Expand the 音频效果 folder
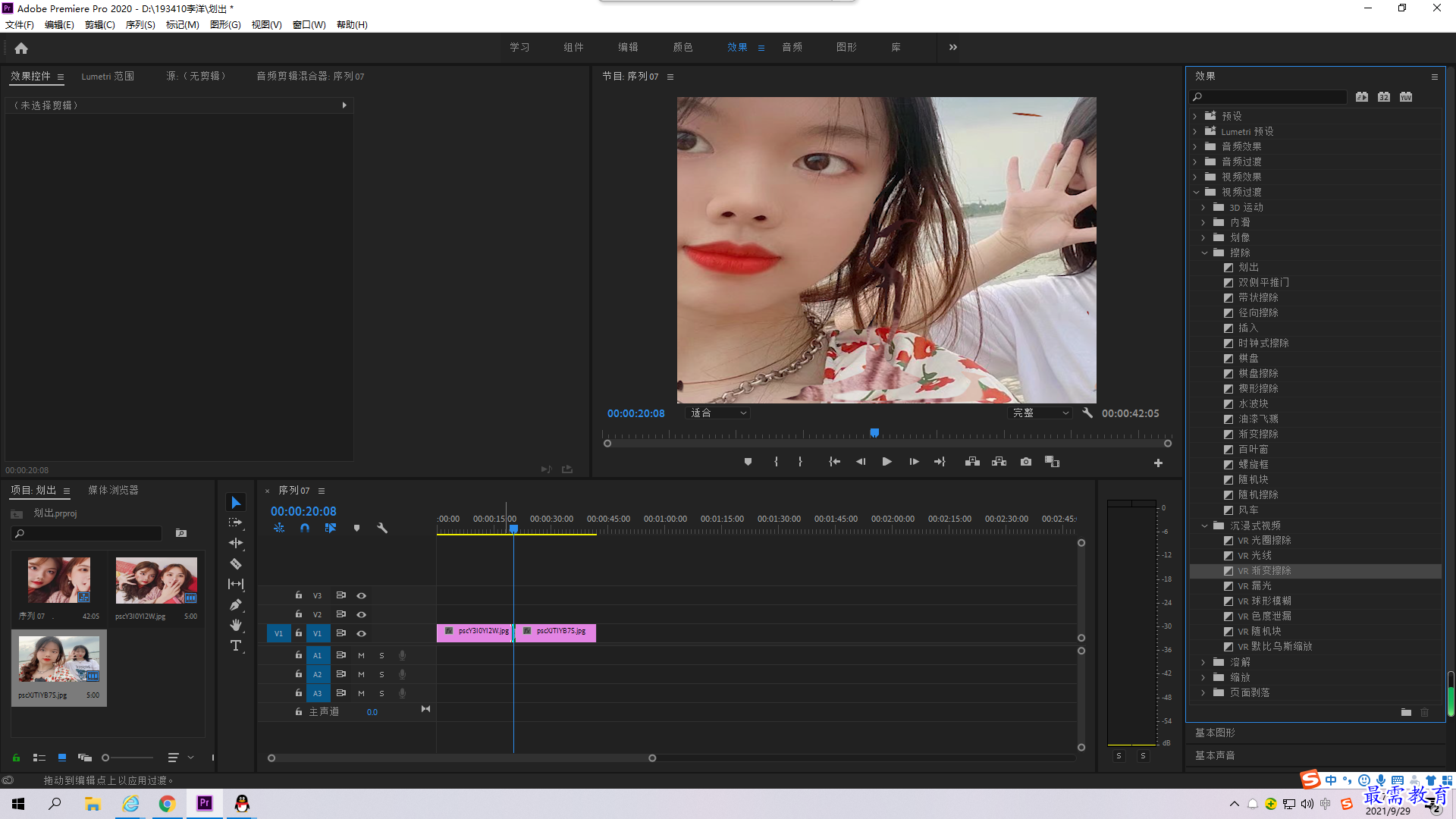 click(1195, 146)
